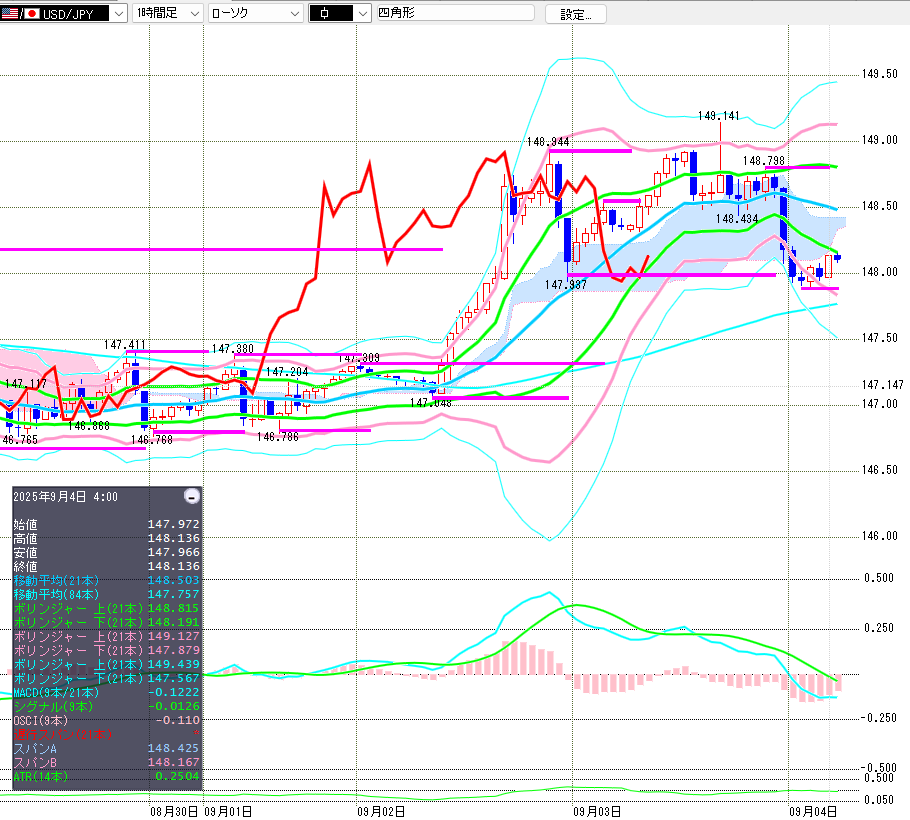The image size is (910, 820).
Task: Click the 147.937 low price label
Action: tap(565, 284)
